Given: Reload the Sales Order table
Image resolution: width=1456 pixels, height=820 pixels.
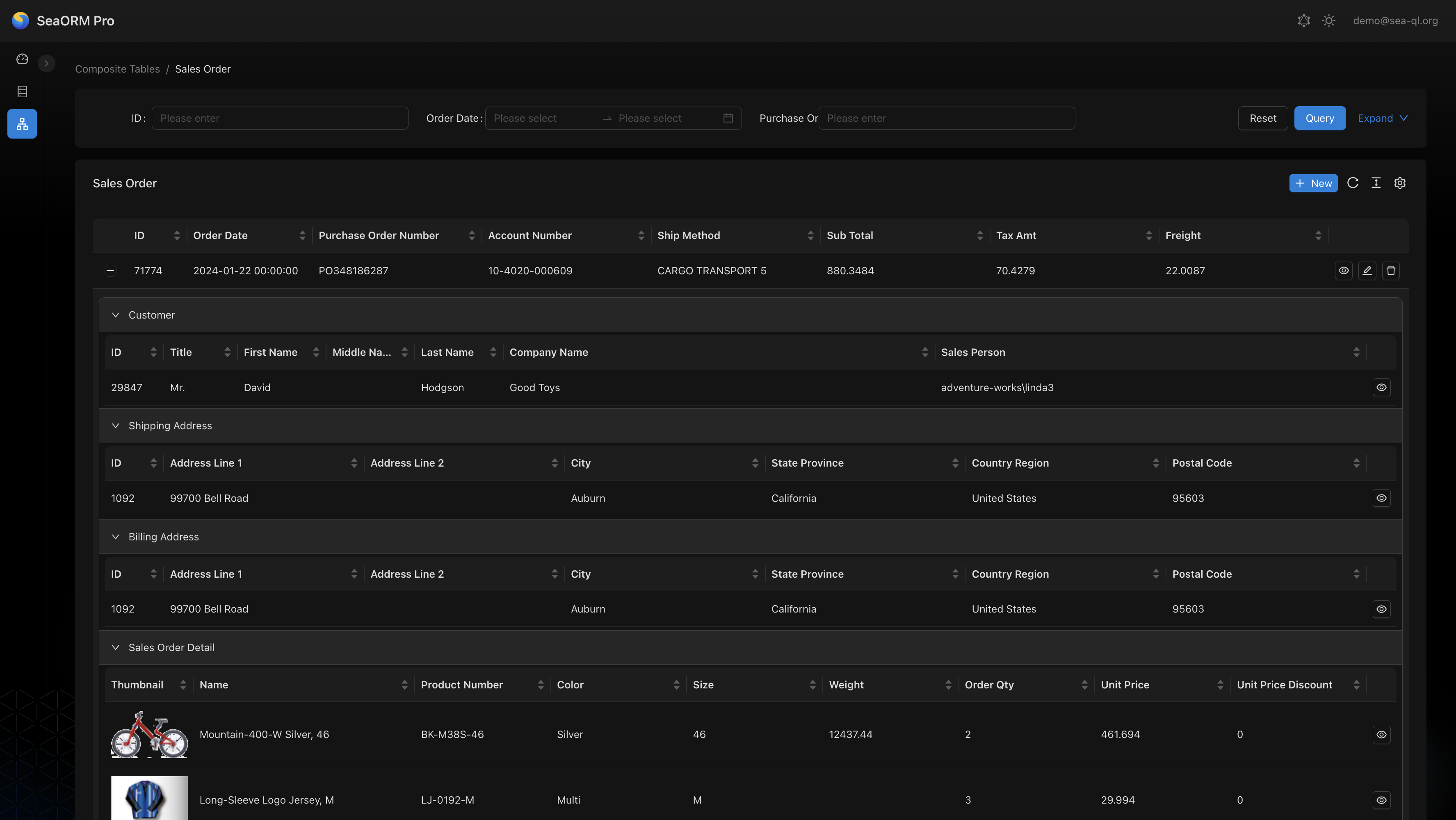Looking at the screenshot, I should click(1353, 182).
